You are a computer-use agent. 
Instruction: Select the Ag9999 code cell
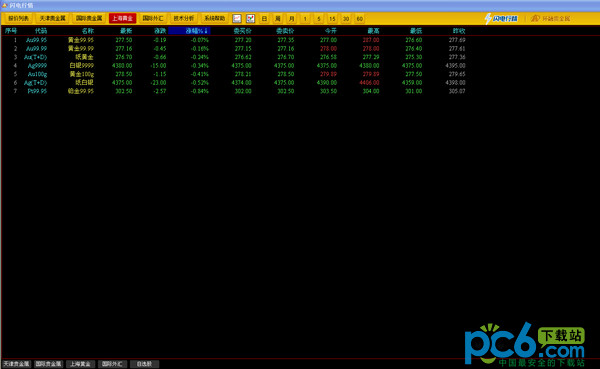pos(37,65)
